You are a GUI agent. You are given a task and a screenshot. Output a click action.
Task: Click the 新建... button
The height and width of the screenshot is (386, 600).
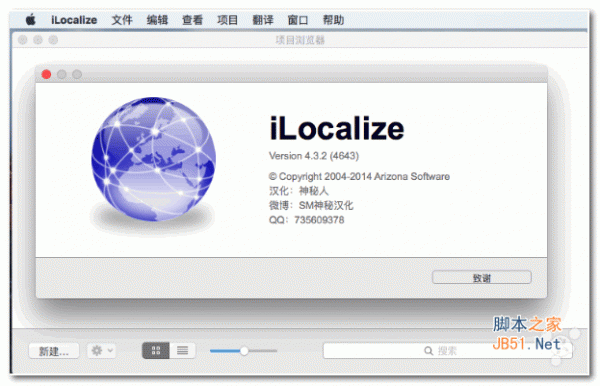[x=54, y=351]
